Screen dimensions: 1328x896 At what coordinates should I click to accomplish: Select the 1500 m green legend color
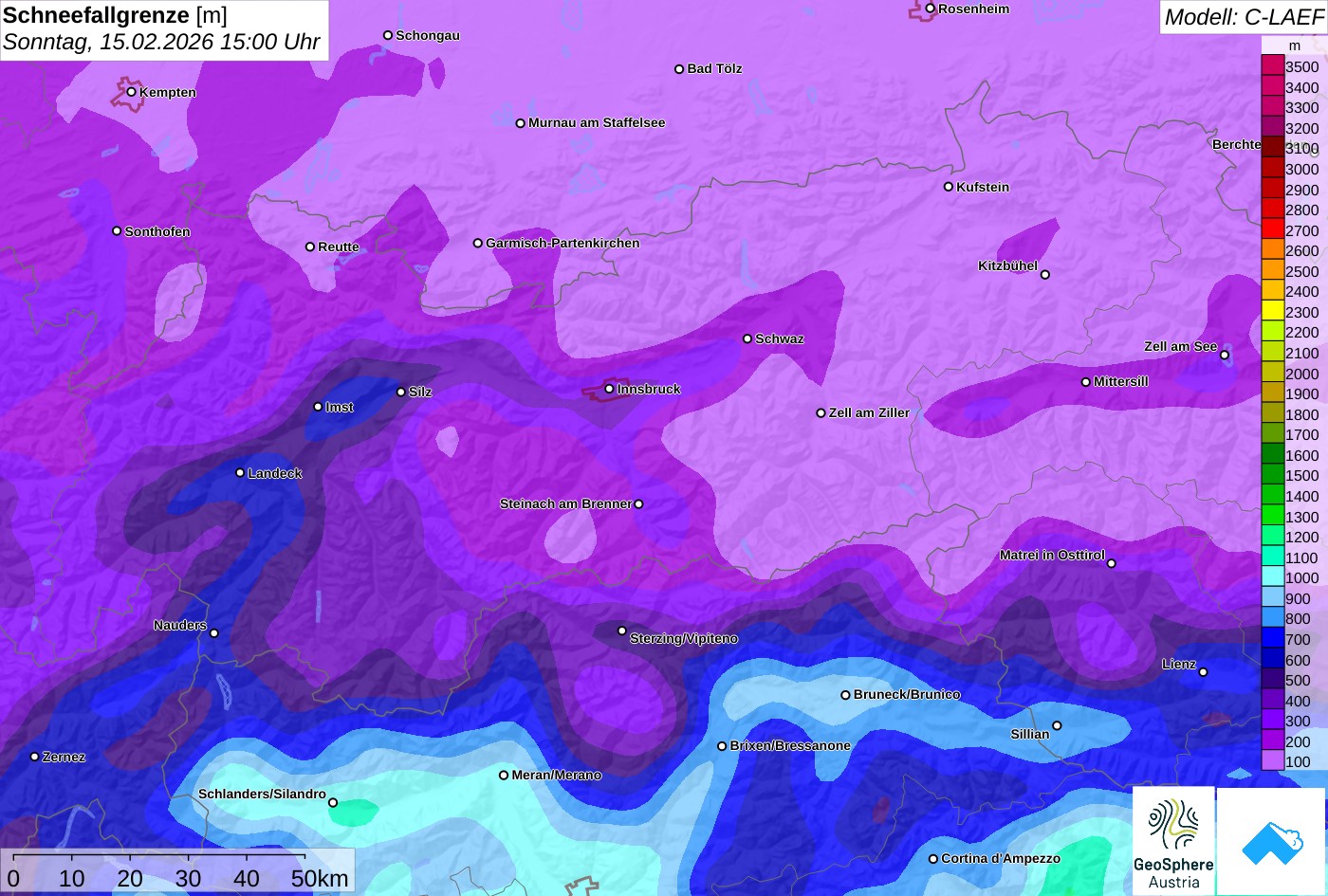click(1272, 475)
